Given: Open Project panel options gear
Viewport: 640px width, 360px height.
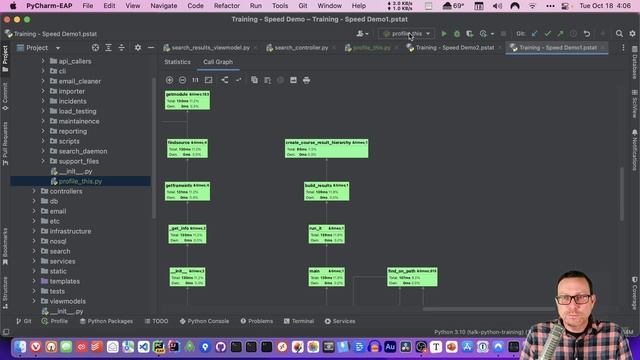Looking at the screenshot, I should click(138, 48).
